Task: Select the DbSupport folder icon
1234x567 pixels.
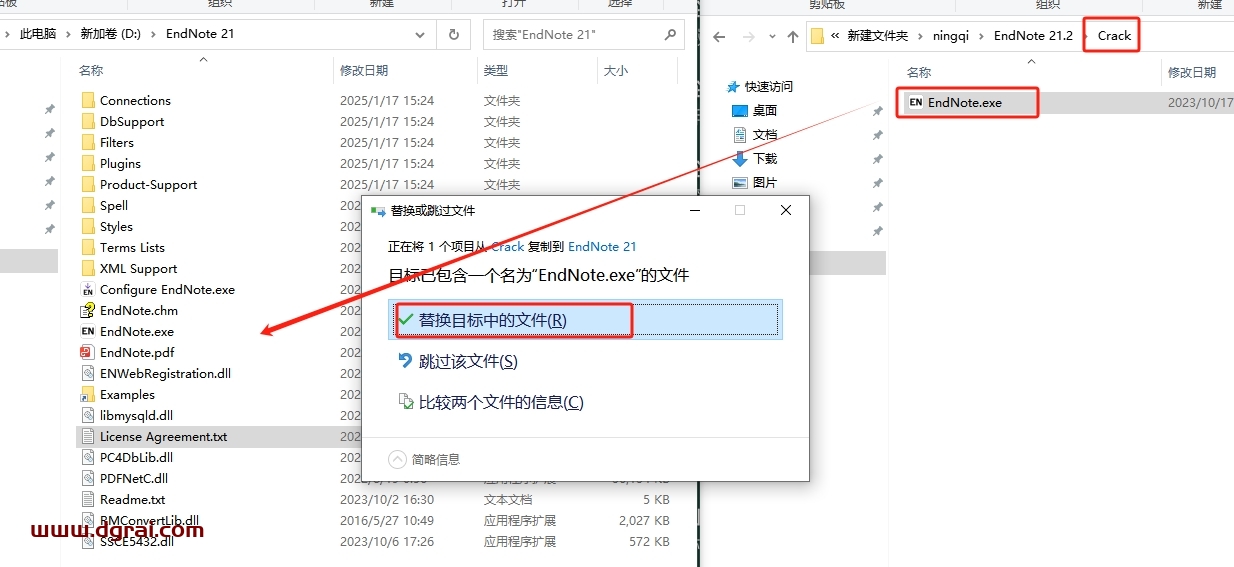Action: [x=88, y=121]
